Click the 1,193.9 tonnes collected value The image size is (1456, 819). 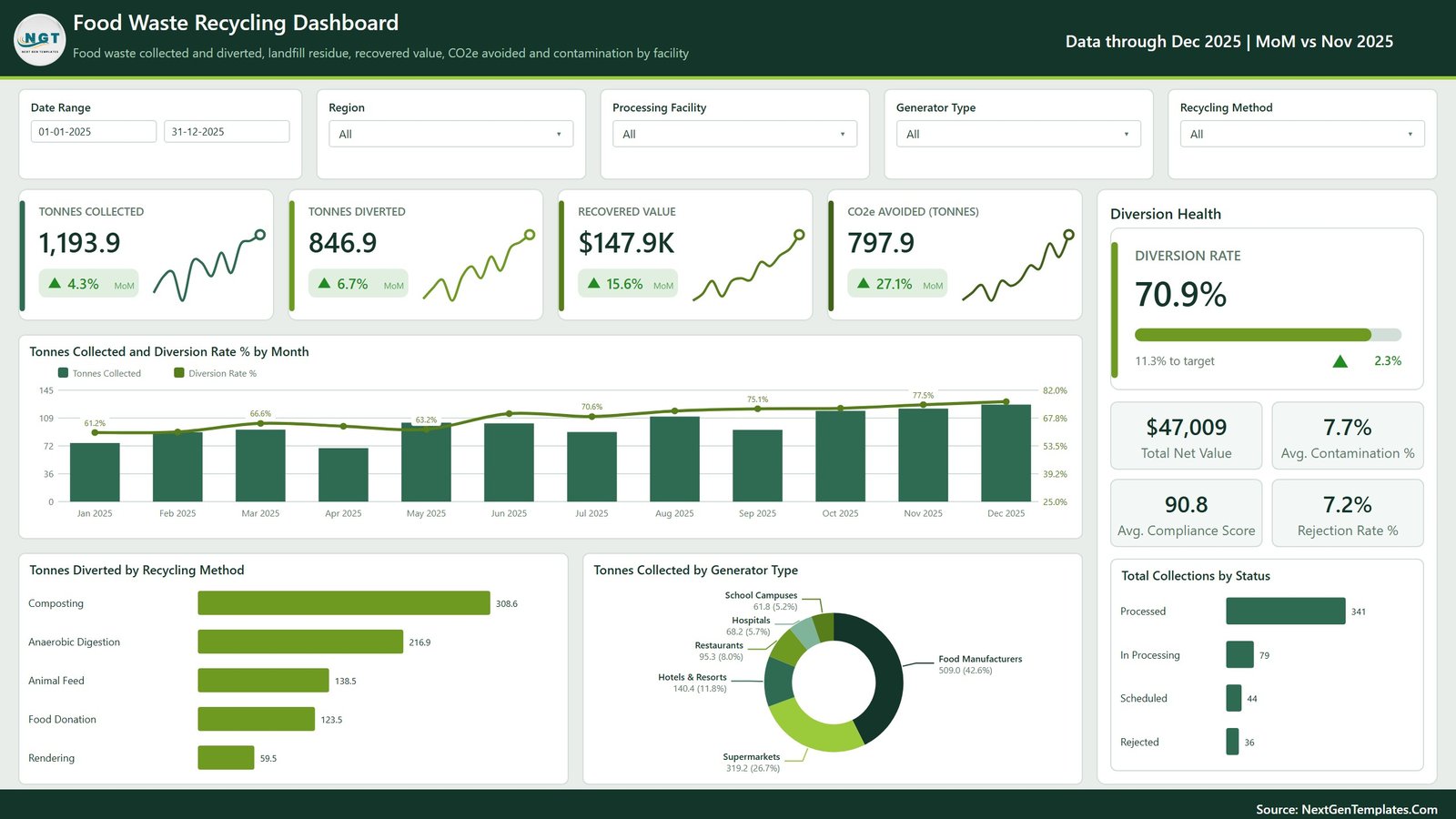79,243
